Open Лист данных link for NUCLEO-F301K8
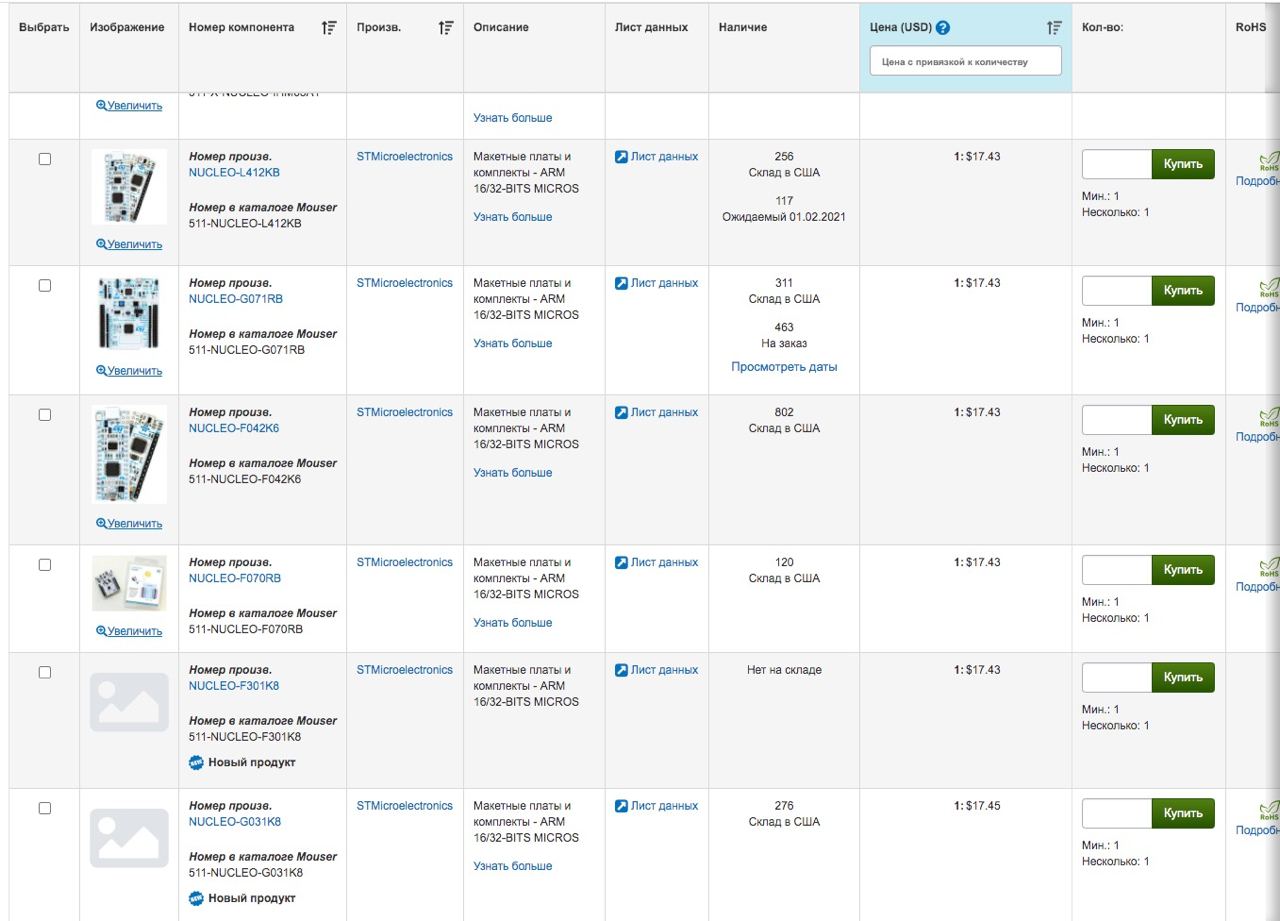Screen dimensions: 1280x921 (664, 671)
